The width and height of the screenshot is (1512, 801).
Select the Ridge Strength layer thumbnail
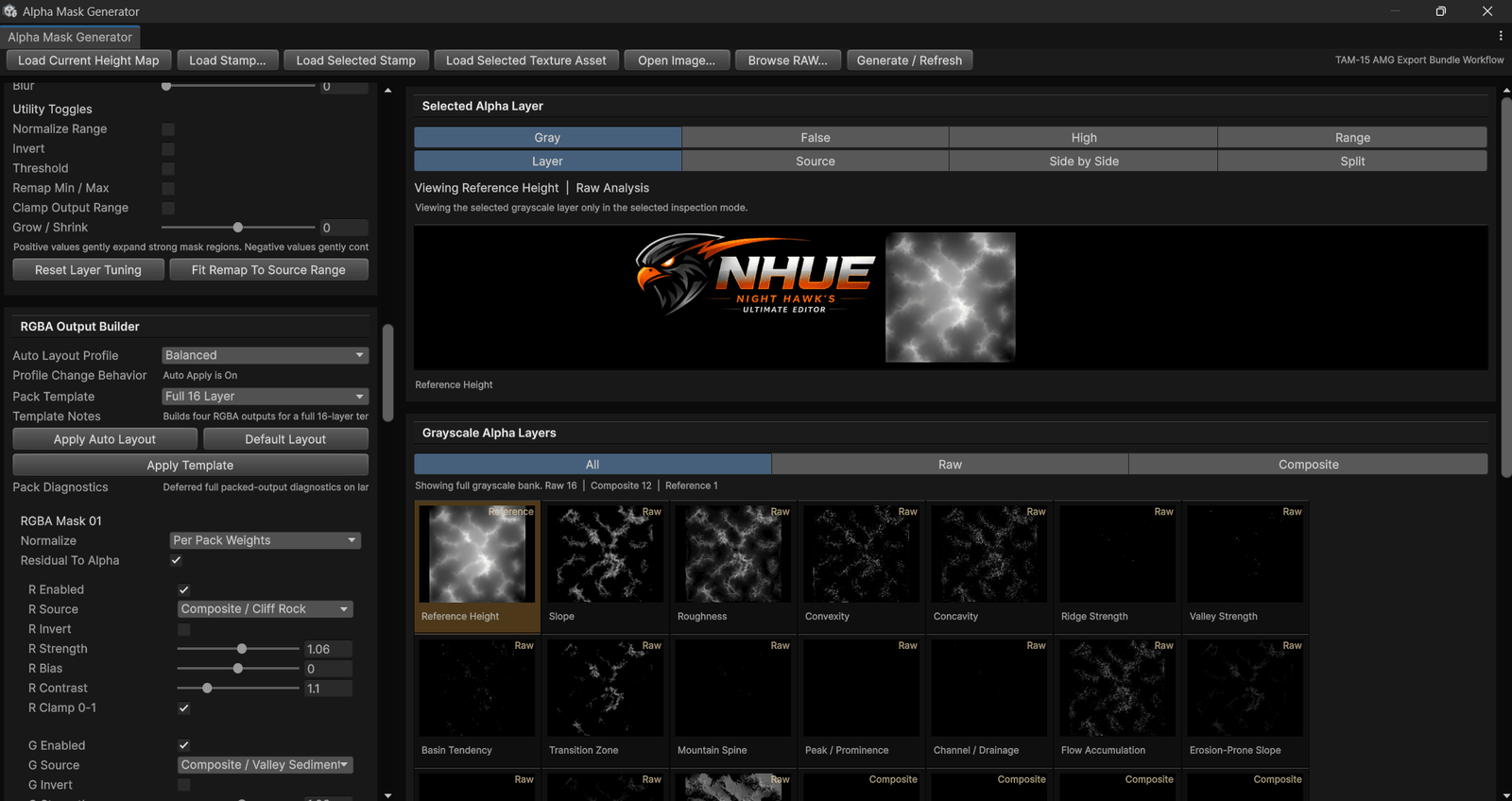[1118, 567]
